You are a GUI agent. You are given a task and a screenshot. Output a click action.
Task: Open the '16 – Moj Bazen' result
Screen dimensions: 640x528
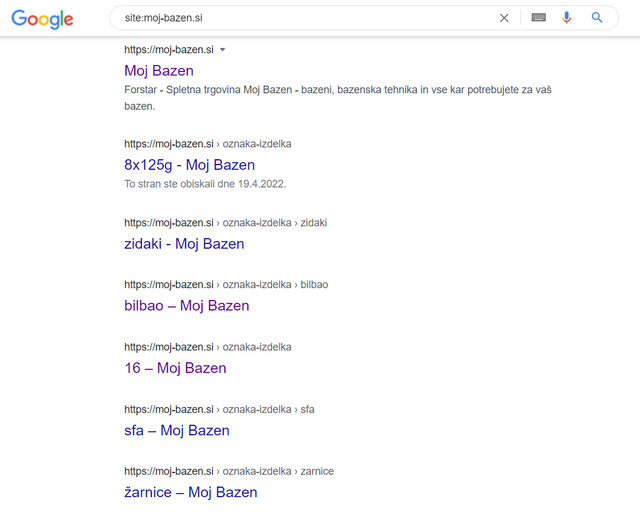coord(175,368)
